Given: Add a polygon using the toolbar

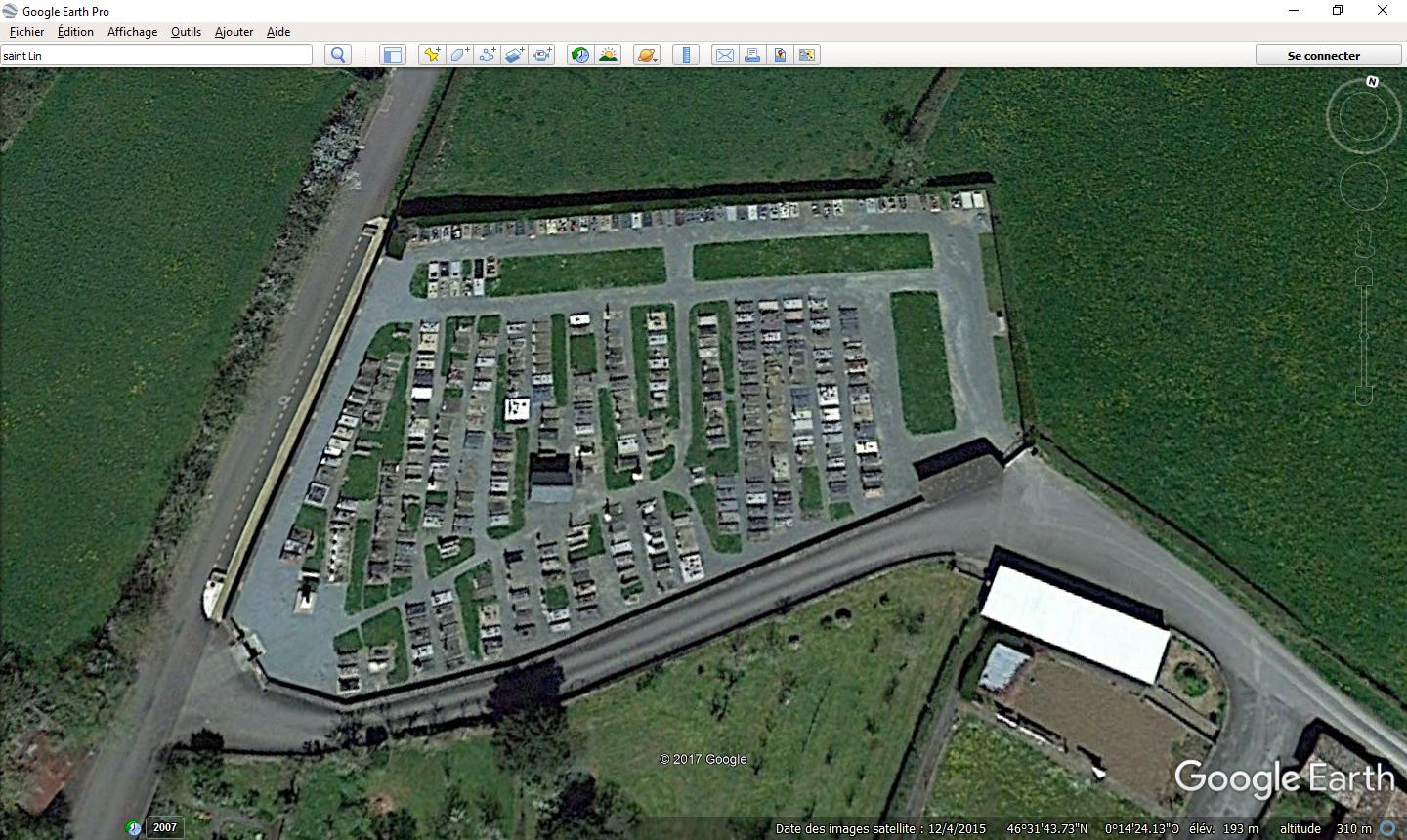Looking at the screenshot, I should (x=459, y=55).
